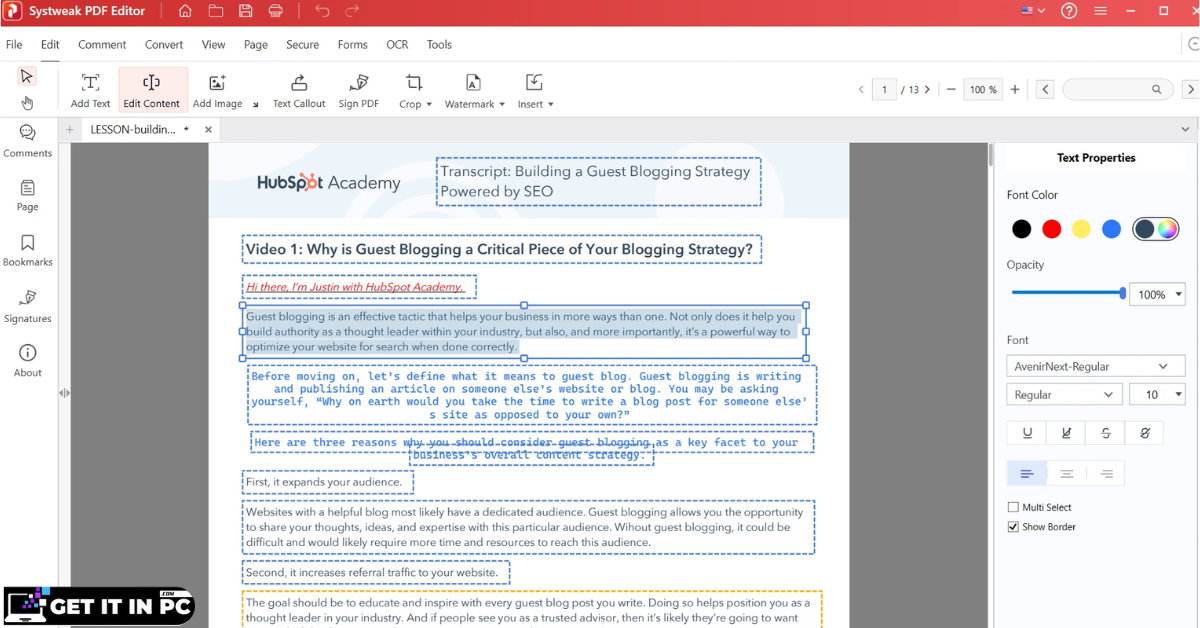
Task: Open the Regular font style dropdown
Action: point(1065,395)
